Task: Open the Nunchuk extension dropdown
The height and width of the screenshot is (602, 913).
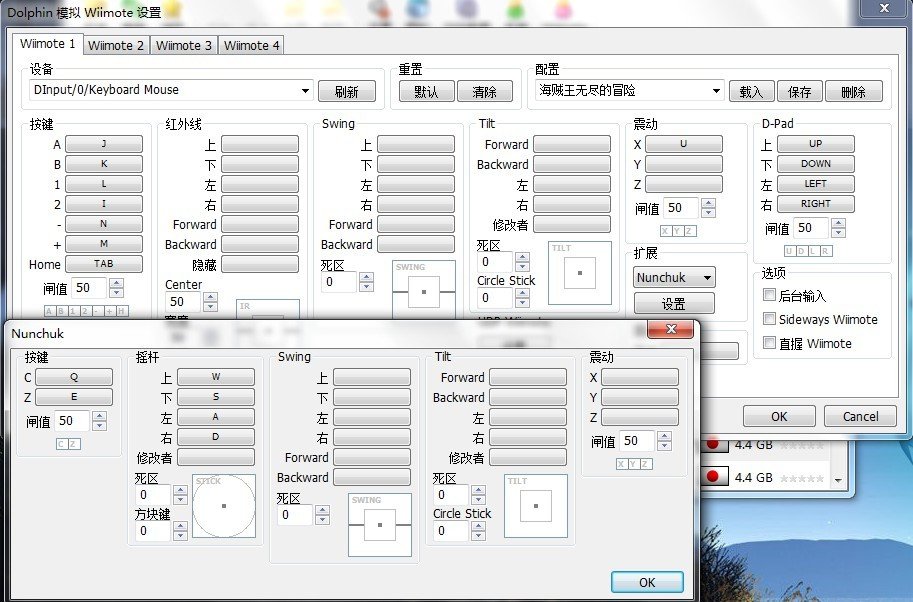Action: pyautogui.click(x=673, y=277)
